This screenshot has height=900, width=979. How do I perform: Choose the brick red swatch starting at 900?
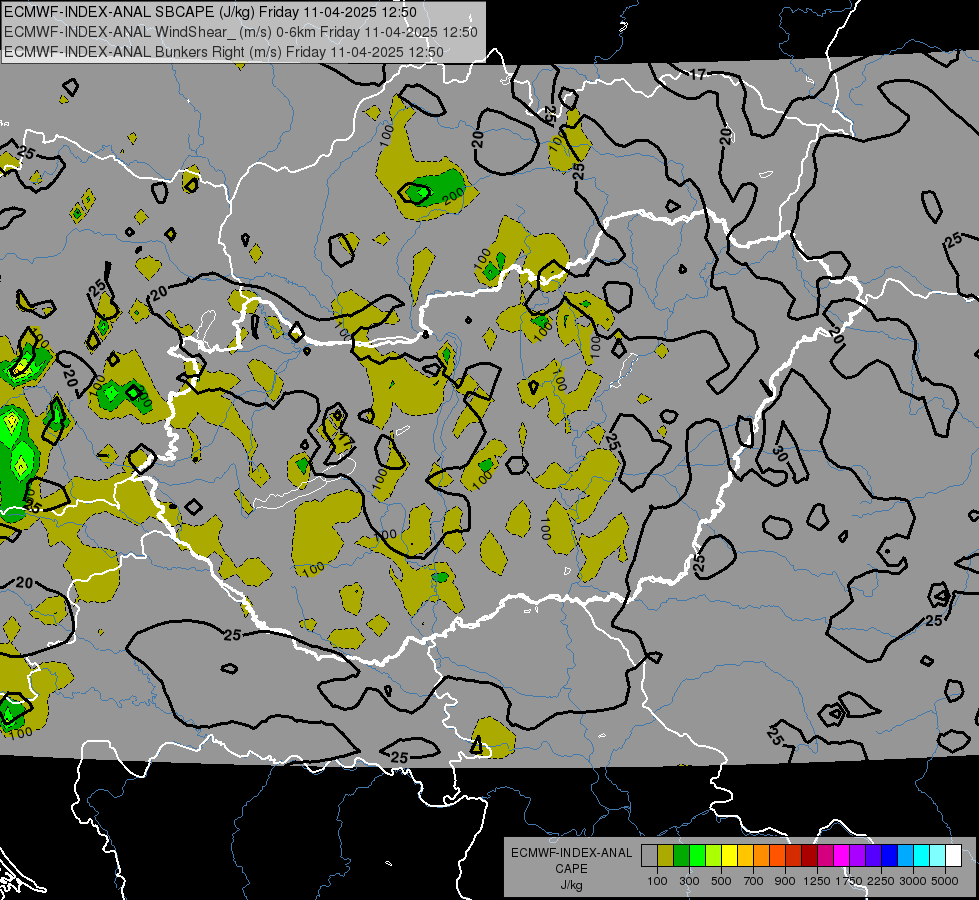click(794, 856)
